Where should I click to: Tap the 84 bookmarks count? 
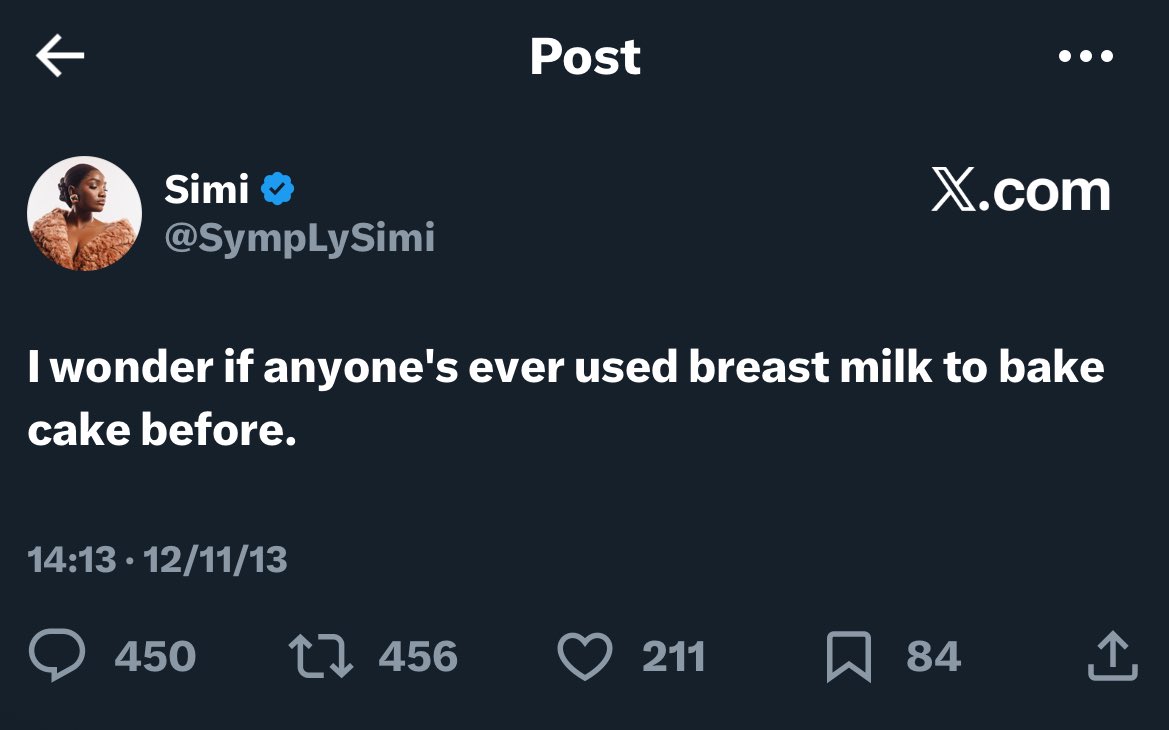tap(933, 657)
